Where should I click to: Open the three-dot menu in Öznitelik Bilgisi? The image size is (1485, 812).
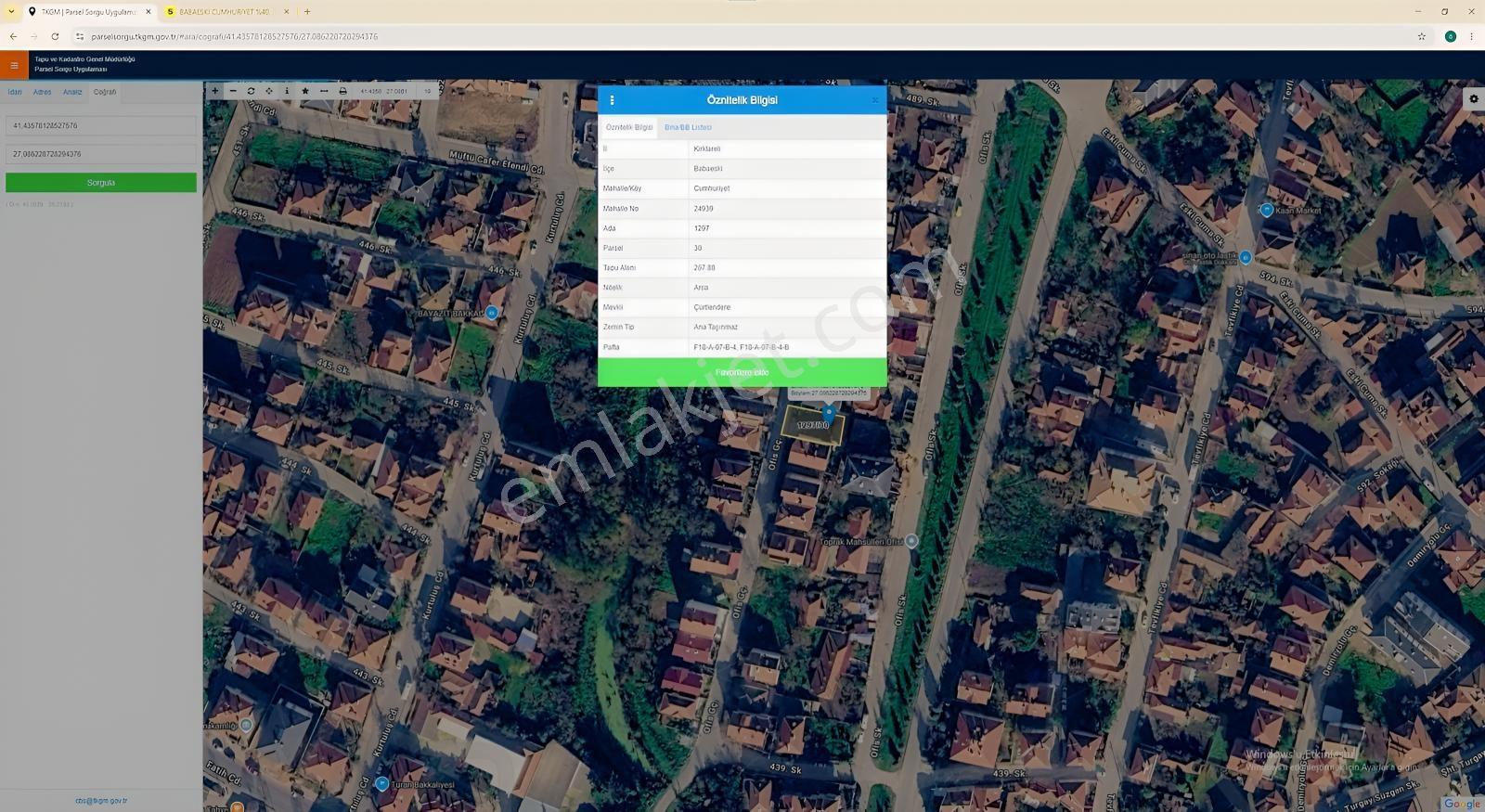click(612, 100)
